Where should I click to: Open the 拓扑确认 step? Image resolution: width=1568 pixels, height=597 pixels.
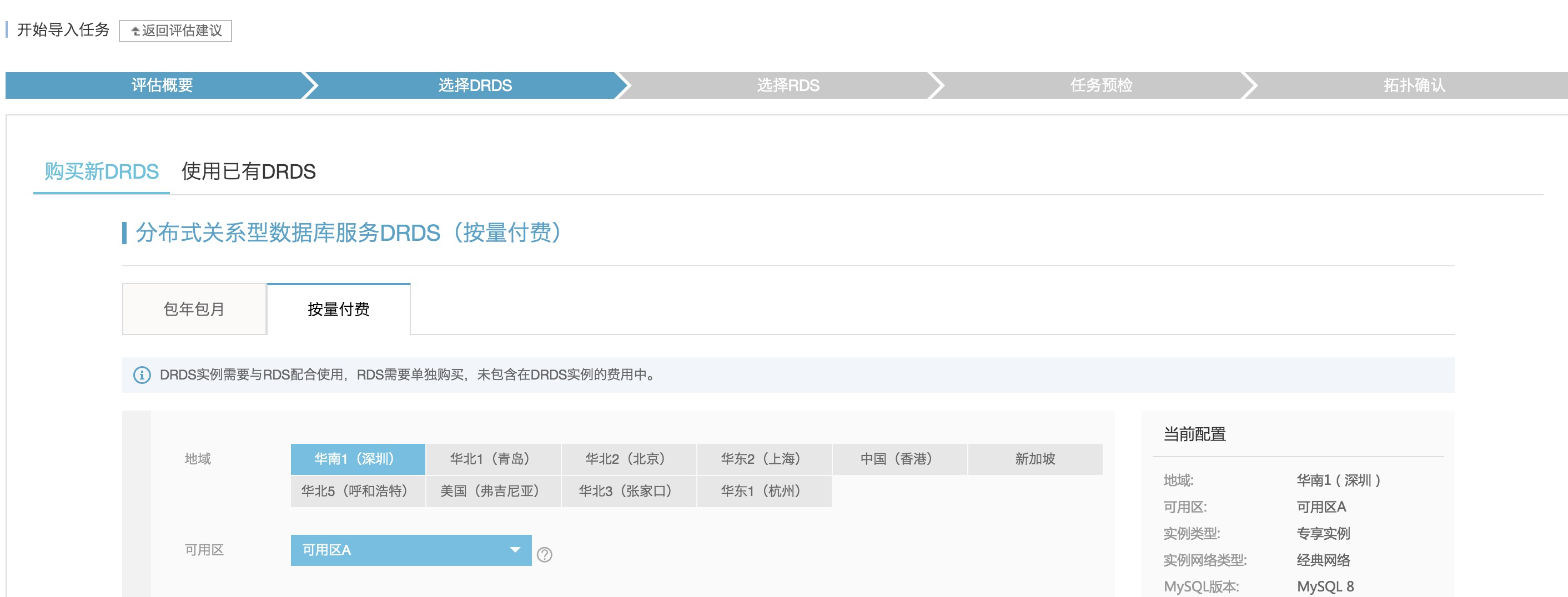[x=1414, y=85]
